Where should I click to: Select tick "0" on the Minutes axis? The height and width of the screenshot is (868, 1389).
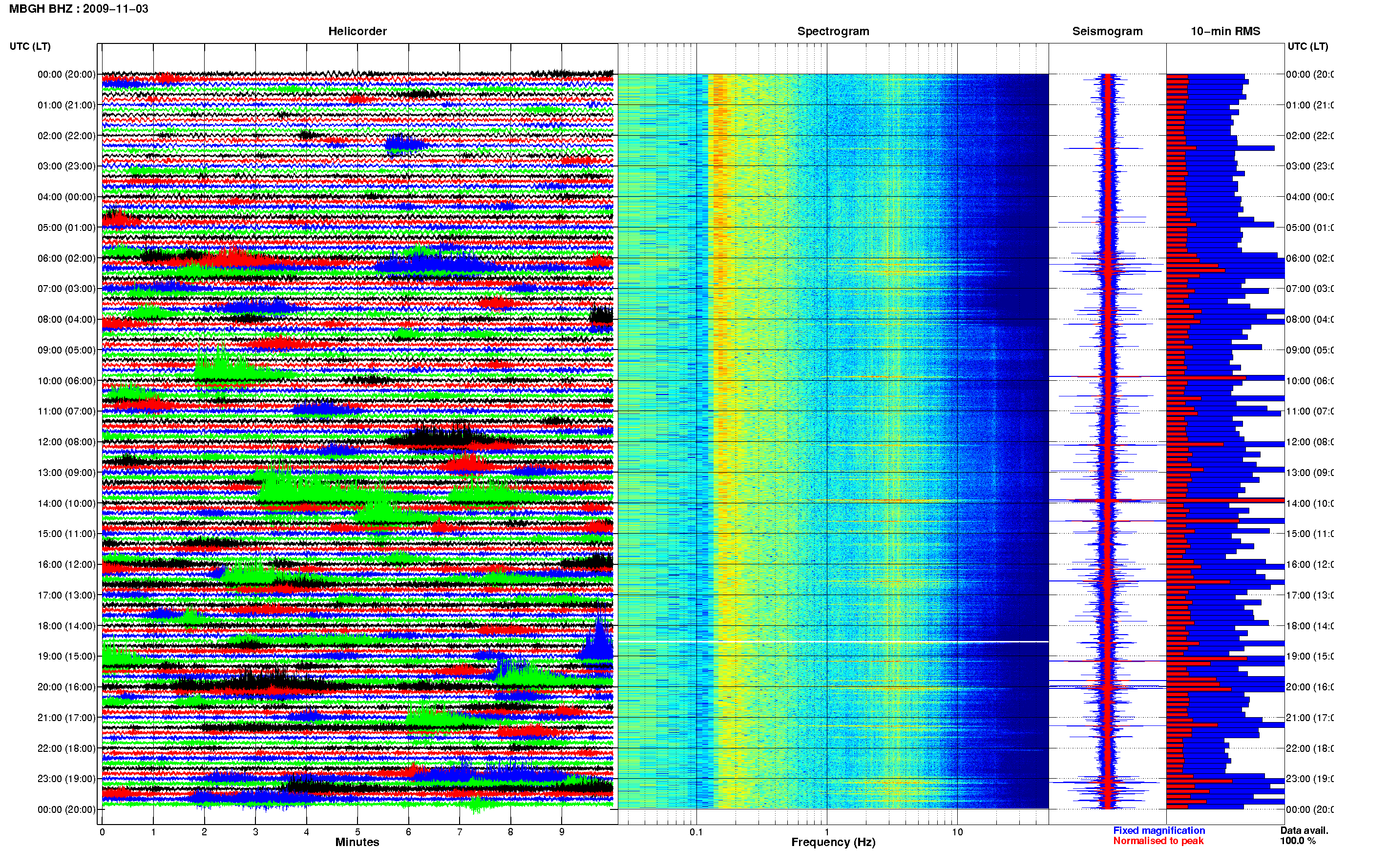pos(102,832)
